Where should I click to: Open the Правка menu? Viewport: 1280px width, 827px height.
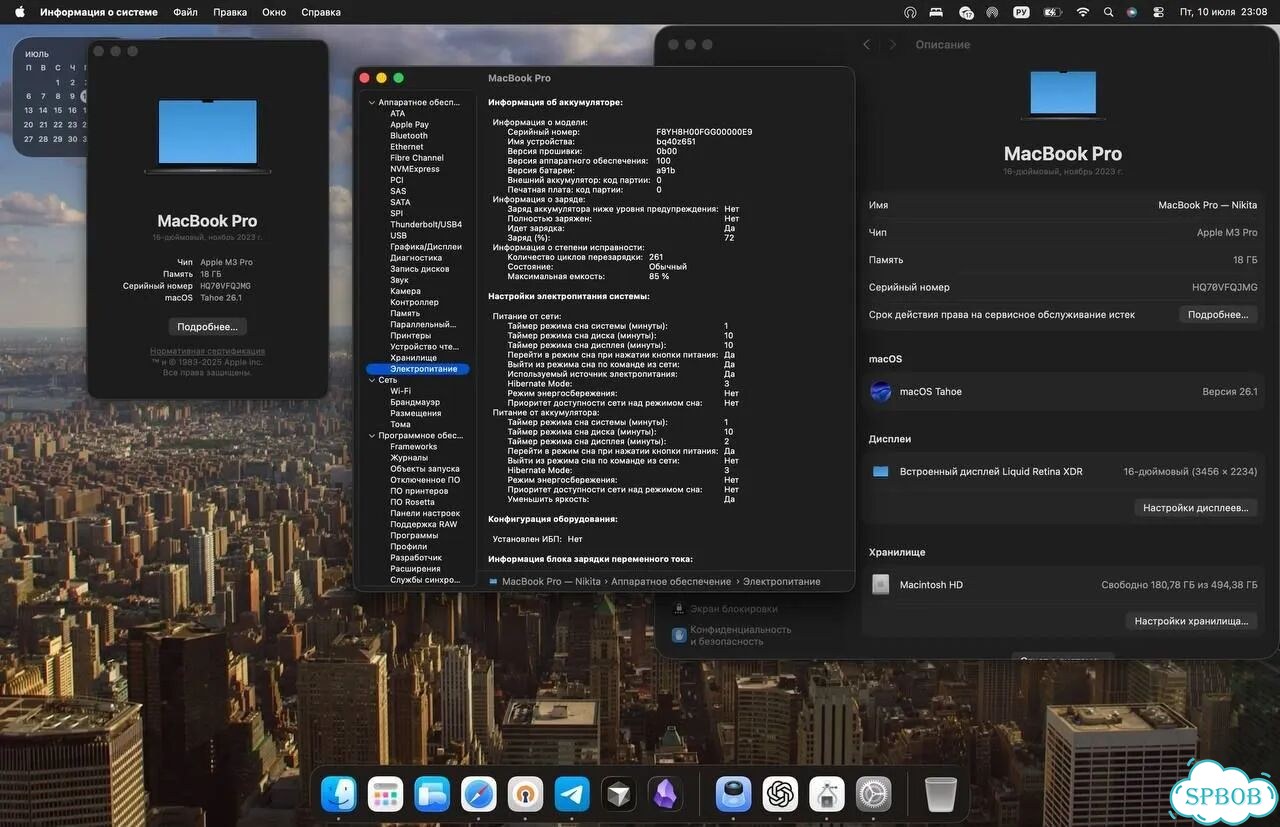point(230,12)
